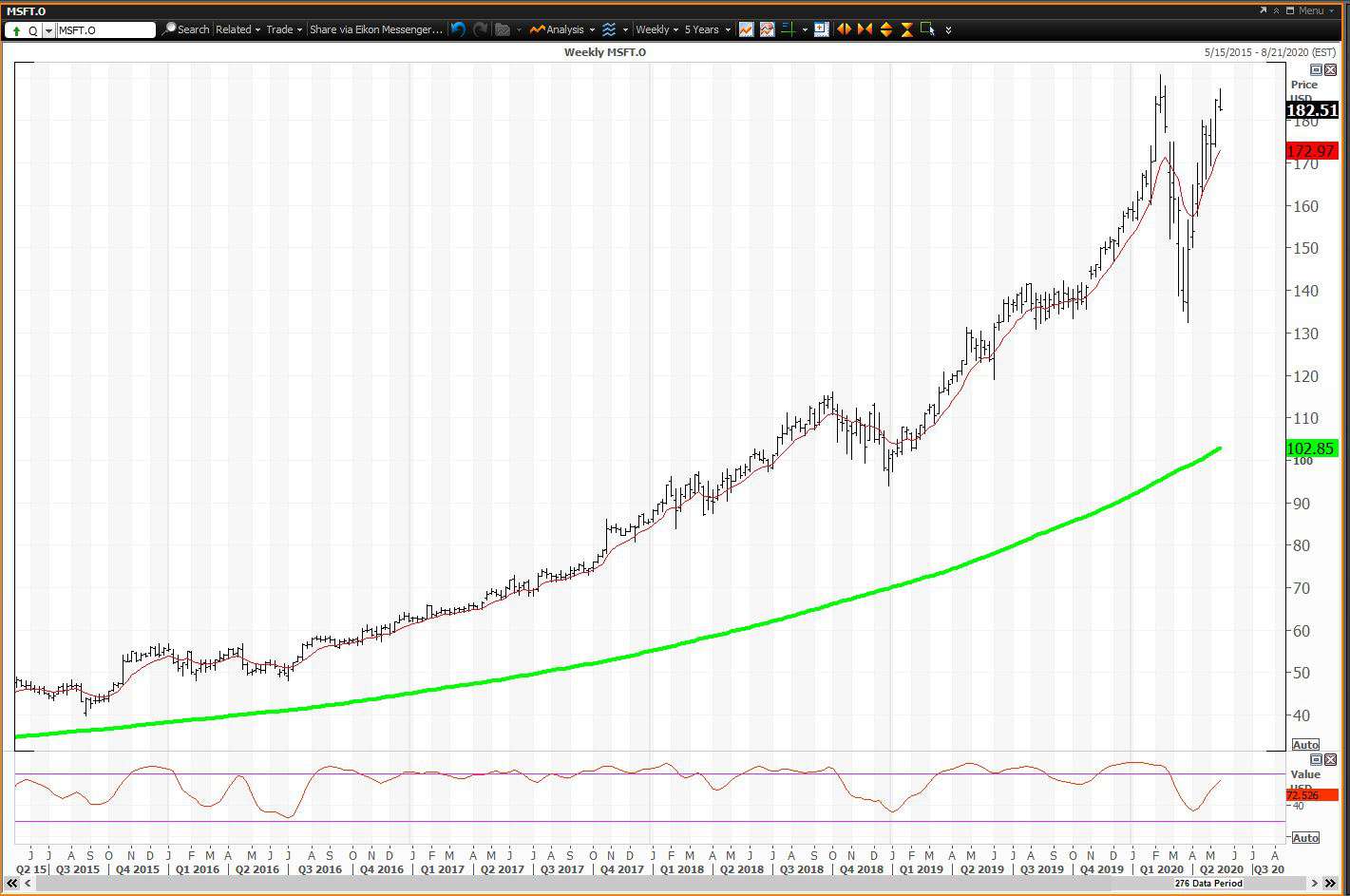Viewport: 1350px width, 896px height.
Task: Open the Q instrument type dropdown arrow
Action: (48, 30)
